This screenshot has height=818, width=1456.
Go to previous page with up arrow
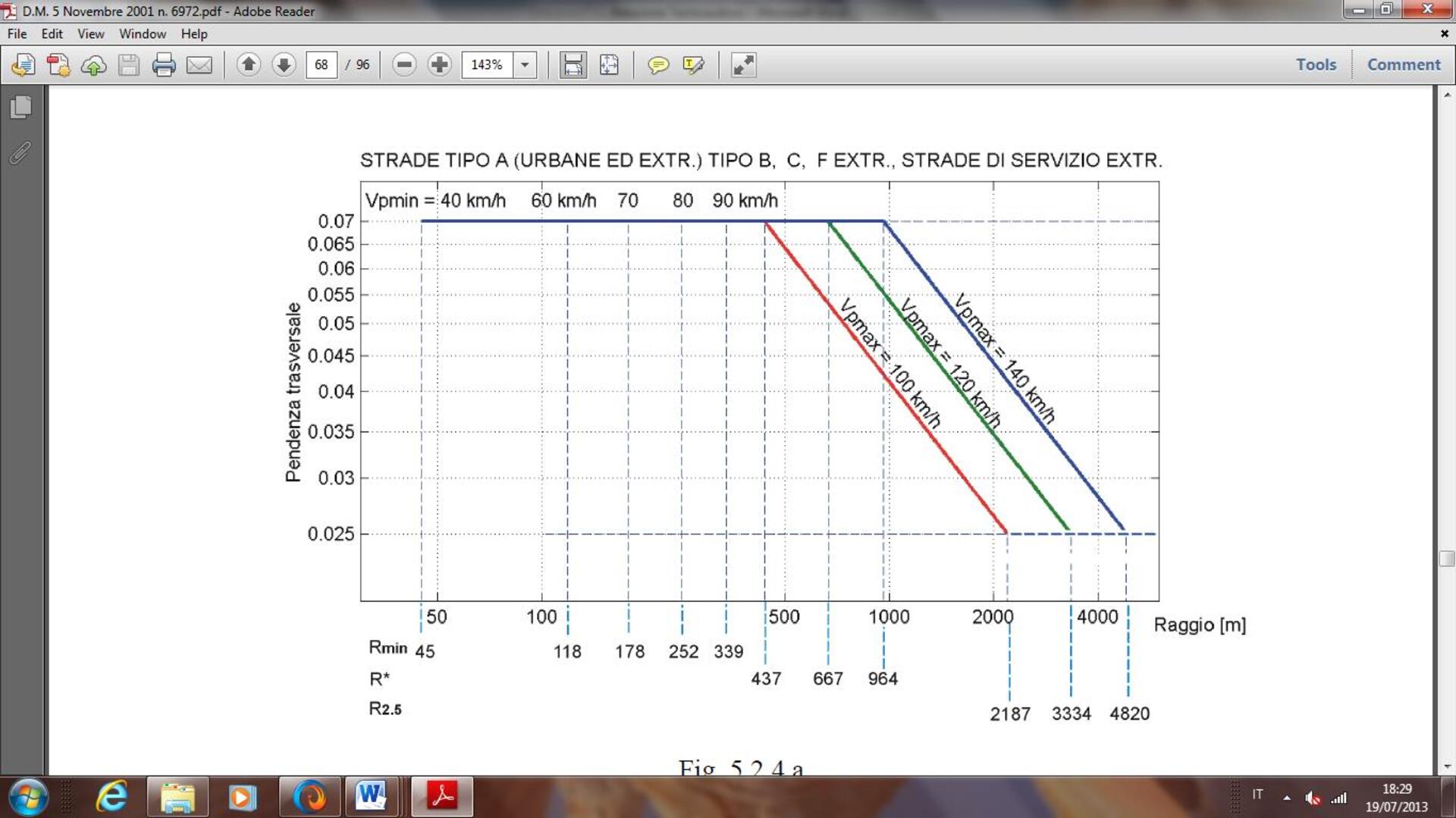pos(248,65)
